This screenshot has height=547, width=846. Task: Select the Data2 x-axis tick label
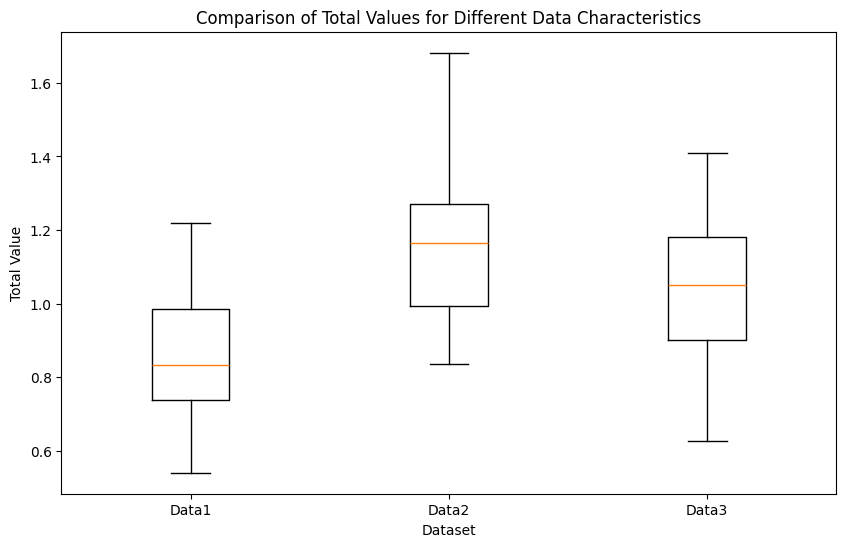point(448,510)
